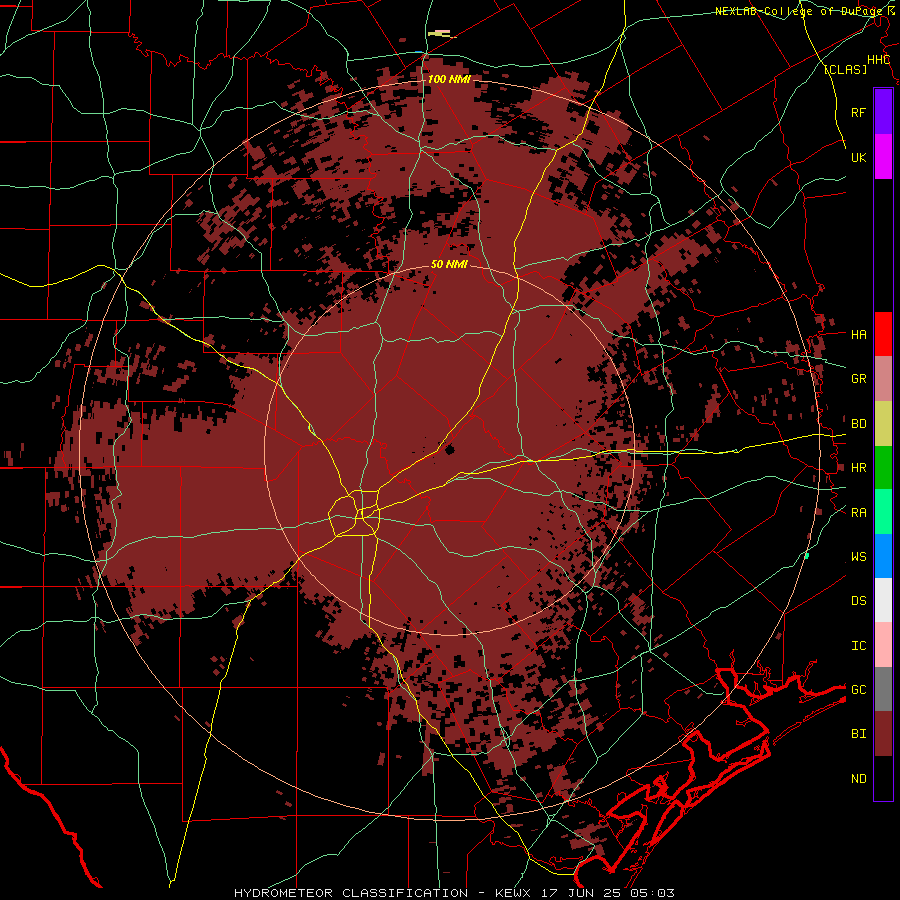Click the dark maroon BI legend swatch
This screenshot has height=900, width=900.
tap(883, 734)
